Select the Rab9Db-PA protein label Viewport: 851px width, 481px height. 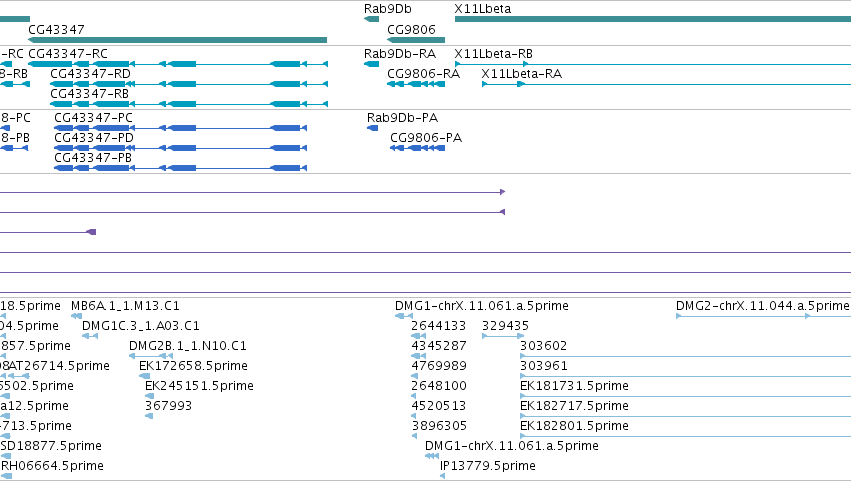402,118
